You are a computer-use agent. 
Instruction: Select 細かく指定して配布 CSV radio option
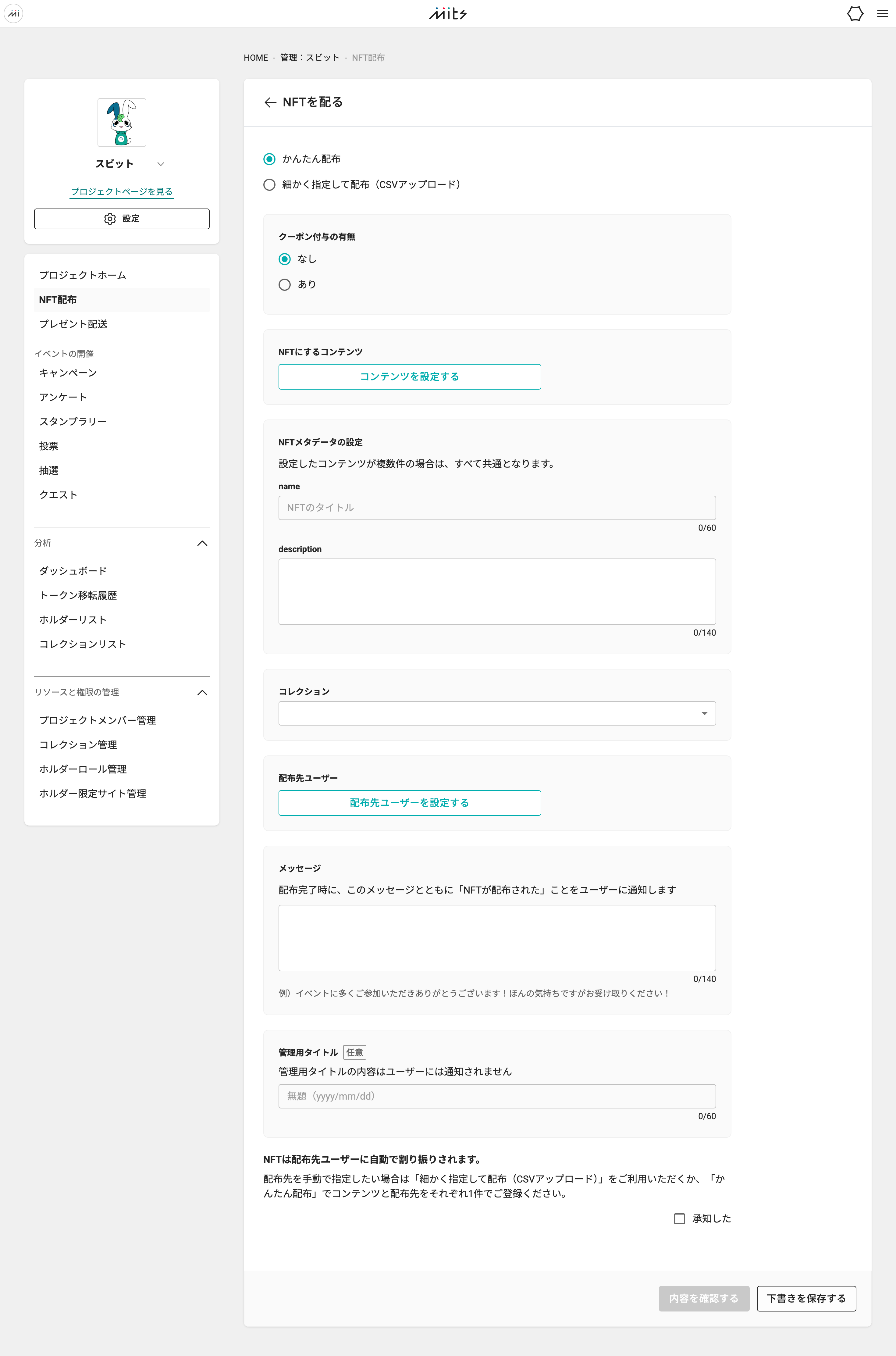point(269,184)
